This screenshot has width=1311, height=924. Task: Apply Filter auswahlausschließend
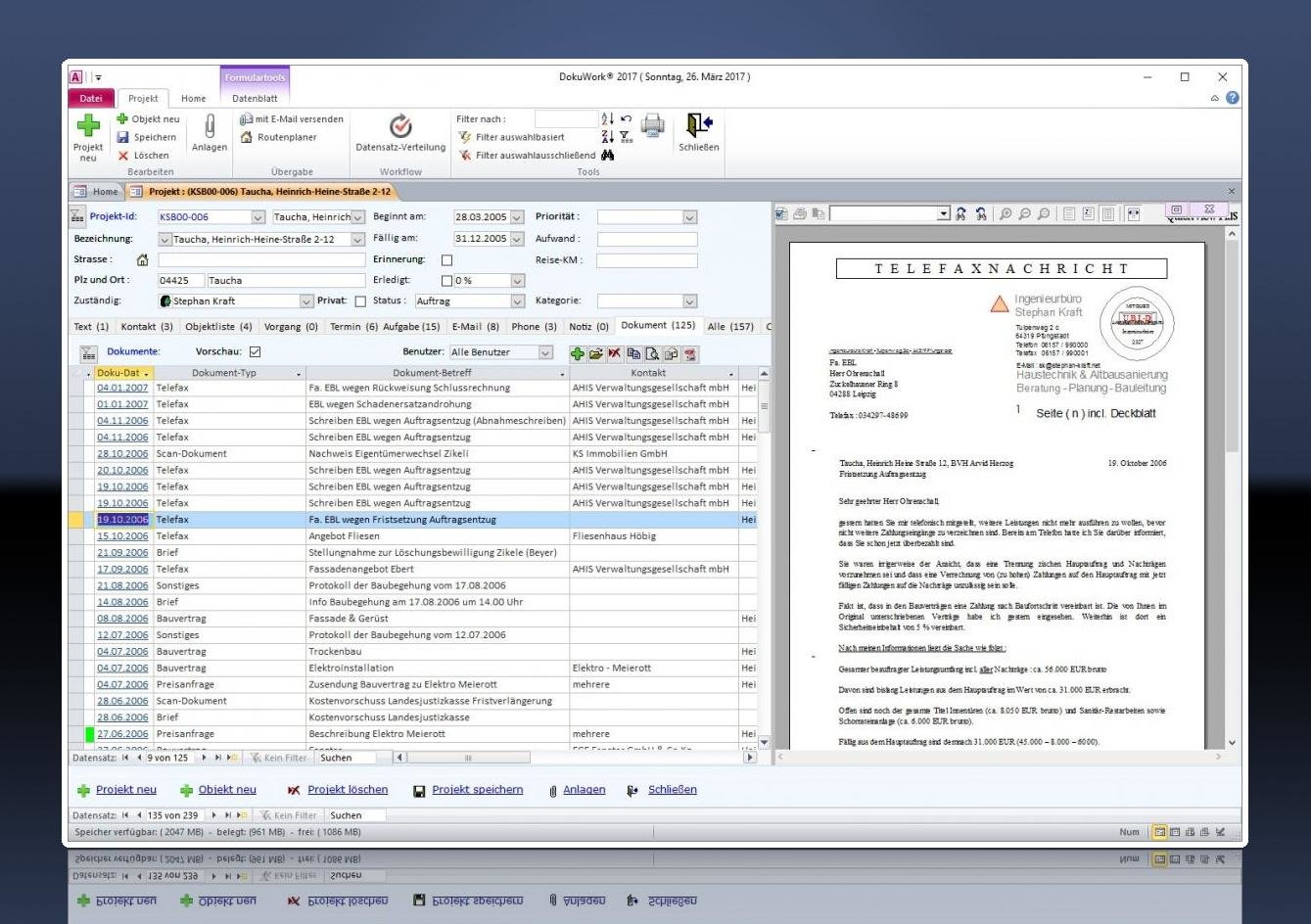pyautogui.click(x=527, y=156)
